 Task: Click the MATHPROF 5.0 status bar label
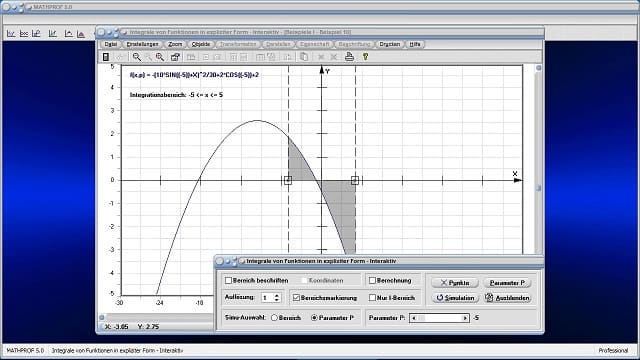point(25,351)
